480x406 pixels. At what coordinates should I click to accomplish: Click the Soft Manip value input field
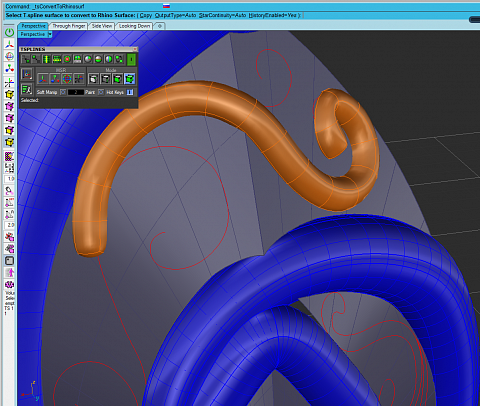point(76,92)
